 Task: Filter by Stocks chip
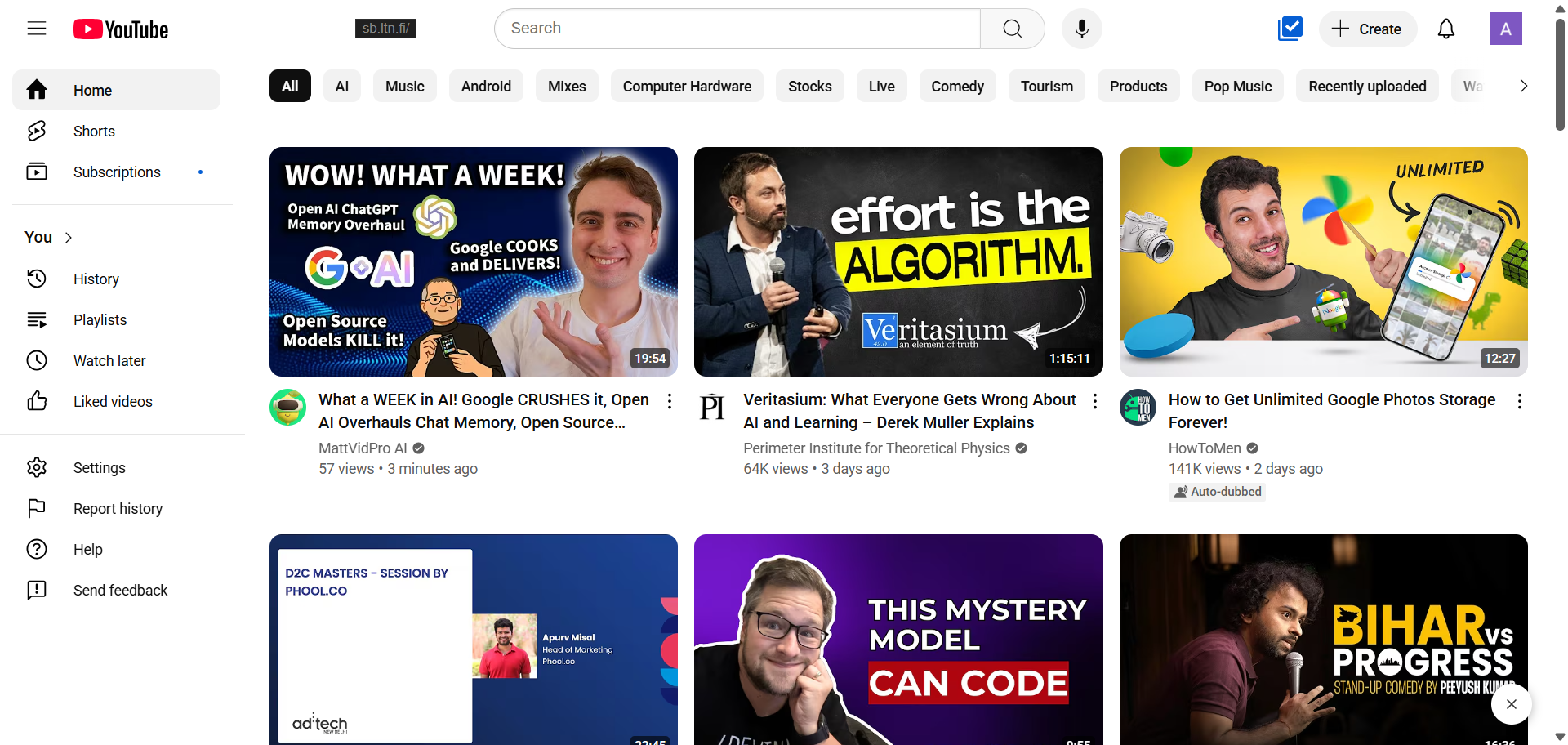(x=810, y=87)
